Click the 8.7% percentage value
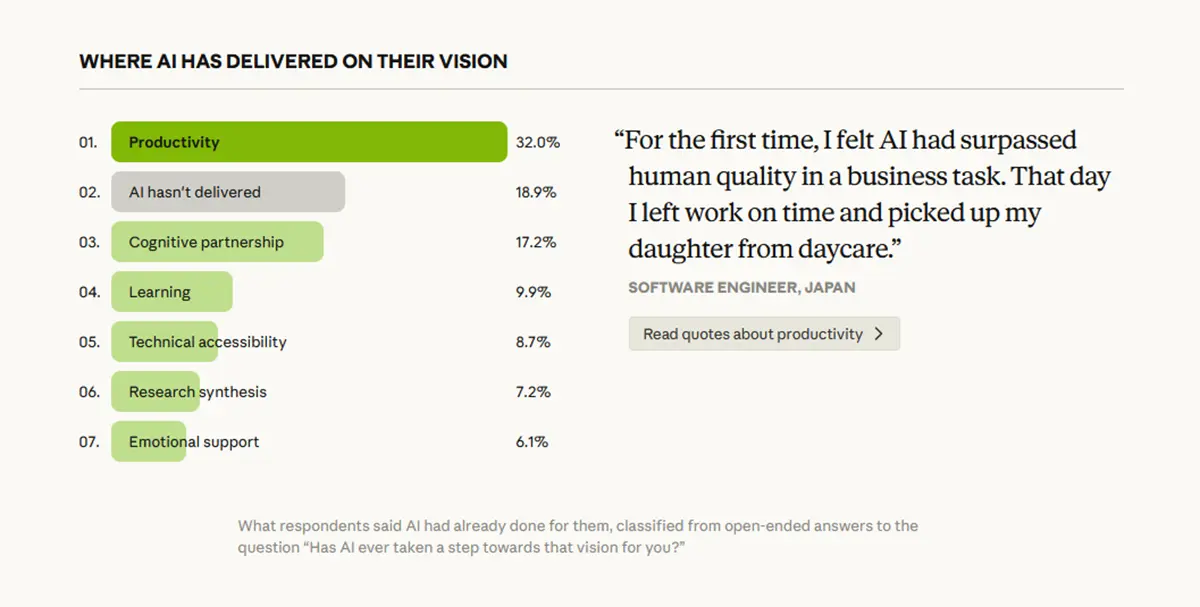 [533, 342]
